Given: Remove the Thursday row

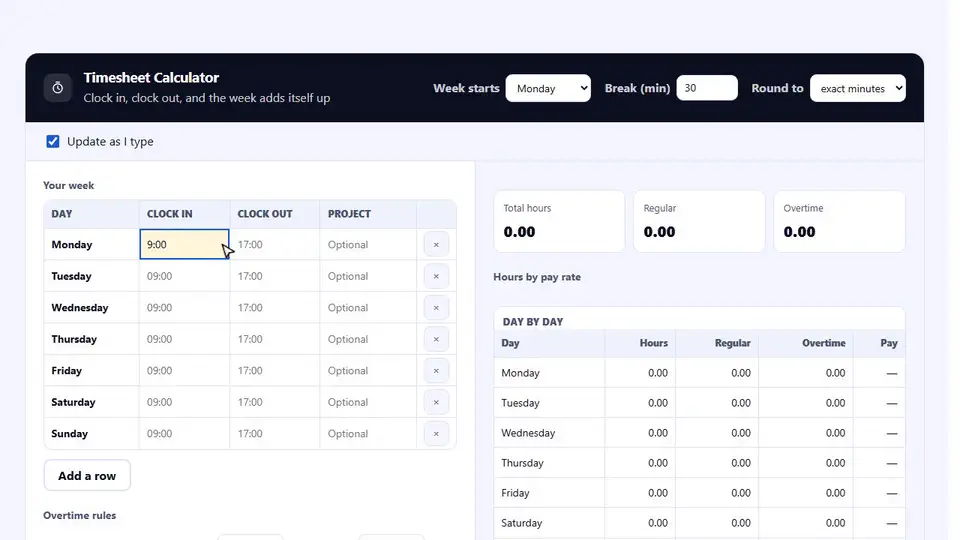Looking at the screenshot, I should click(436, 339).
